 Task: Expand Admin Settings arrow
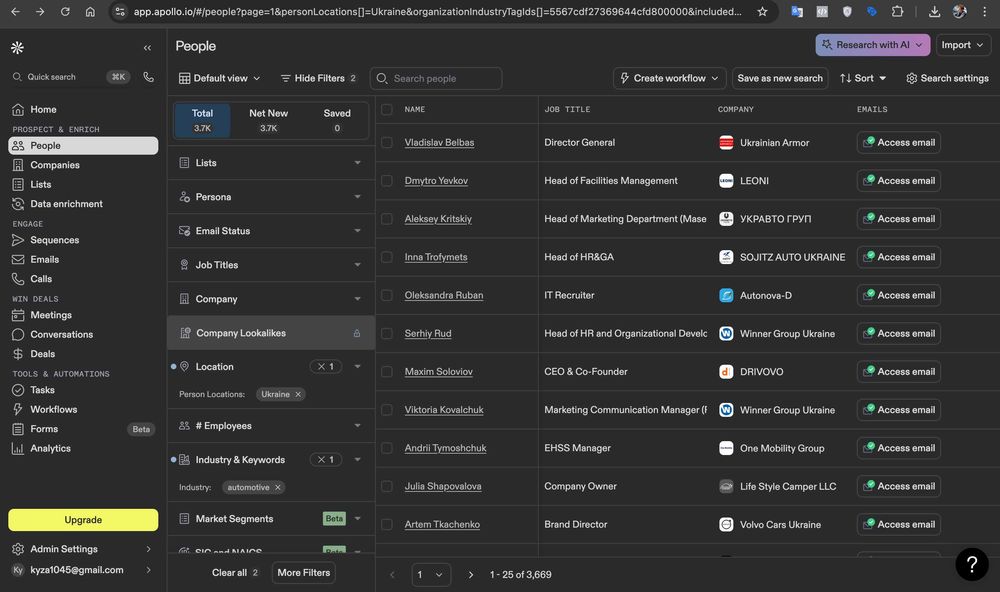click(x=148, y=549)
